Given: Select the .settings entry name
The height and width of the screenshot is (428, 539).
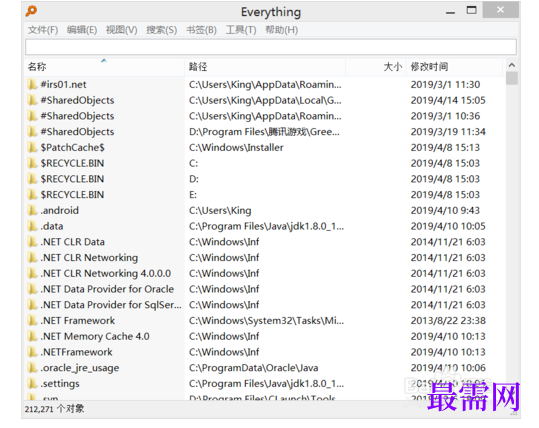Looking at the screenshot, I should [x=60, y=384].
